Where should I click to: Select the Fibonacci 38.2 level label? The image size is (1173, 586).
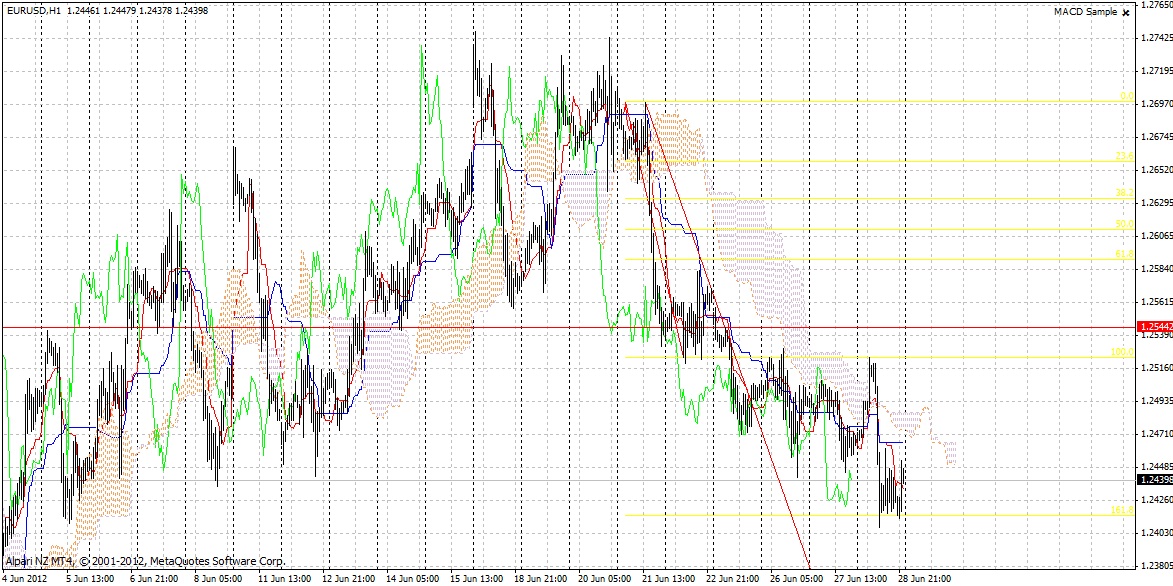pos(1123,193)
